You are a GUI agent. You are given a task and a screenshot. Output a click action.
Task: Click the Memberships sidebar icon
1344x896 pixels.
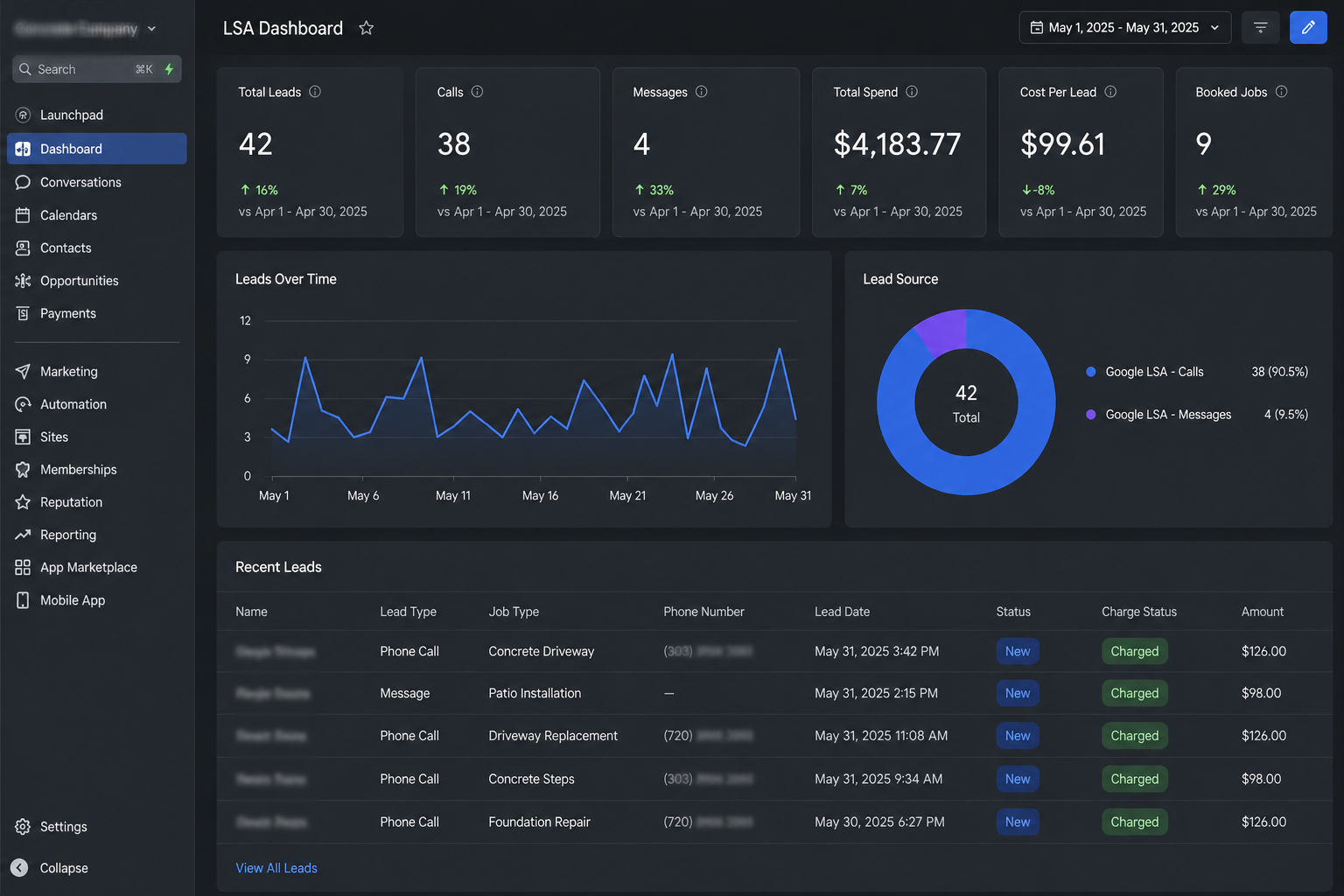pyautogui.click(x=23, y=470)
